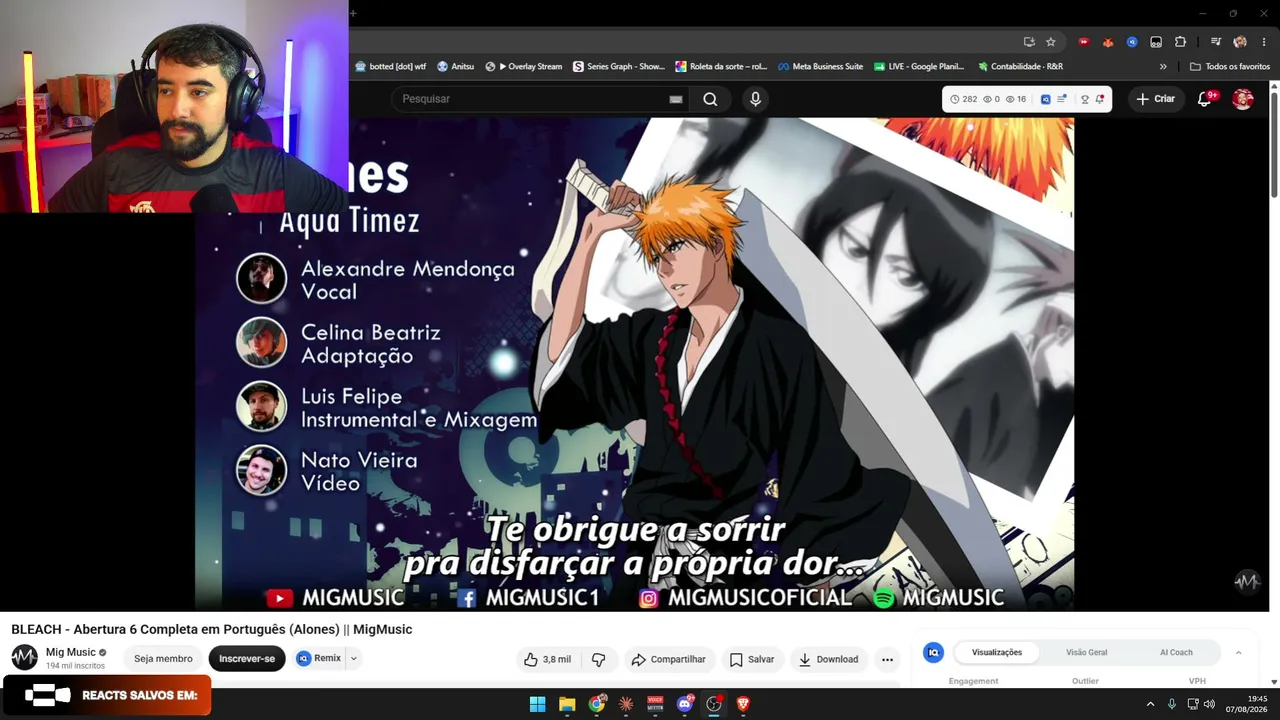Viewport: 1280px width, 720px height.
Task: Open Voicemeeter from the taskbar
Action: coord(655,704)
